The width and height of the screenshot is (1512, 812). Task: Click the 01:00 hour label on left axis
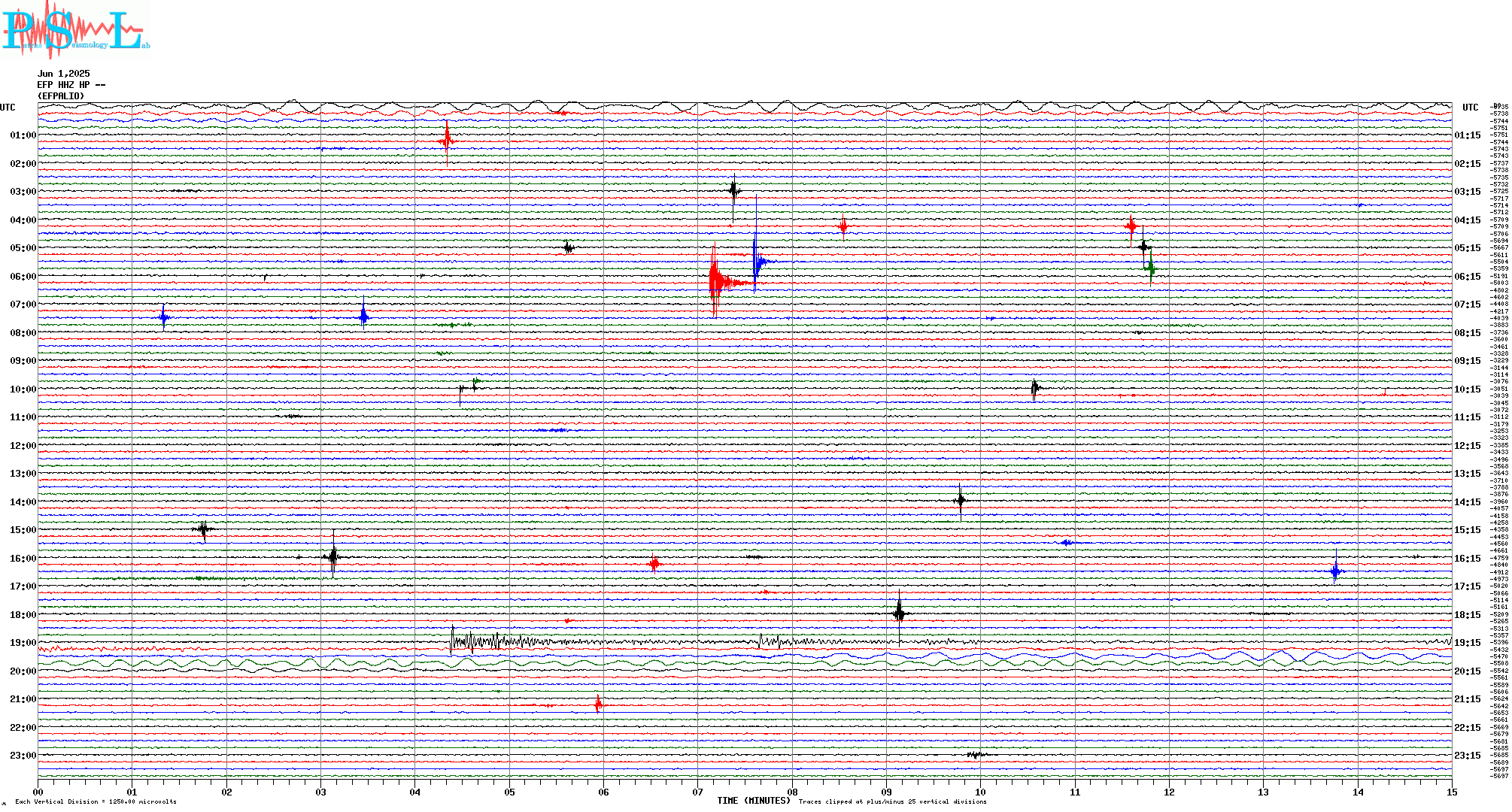(x=23, y=135)
